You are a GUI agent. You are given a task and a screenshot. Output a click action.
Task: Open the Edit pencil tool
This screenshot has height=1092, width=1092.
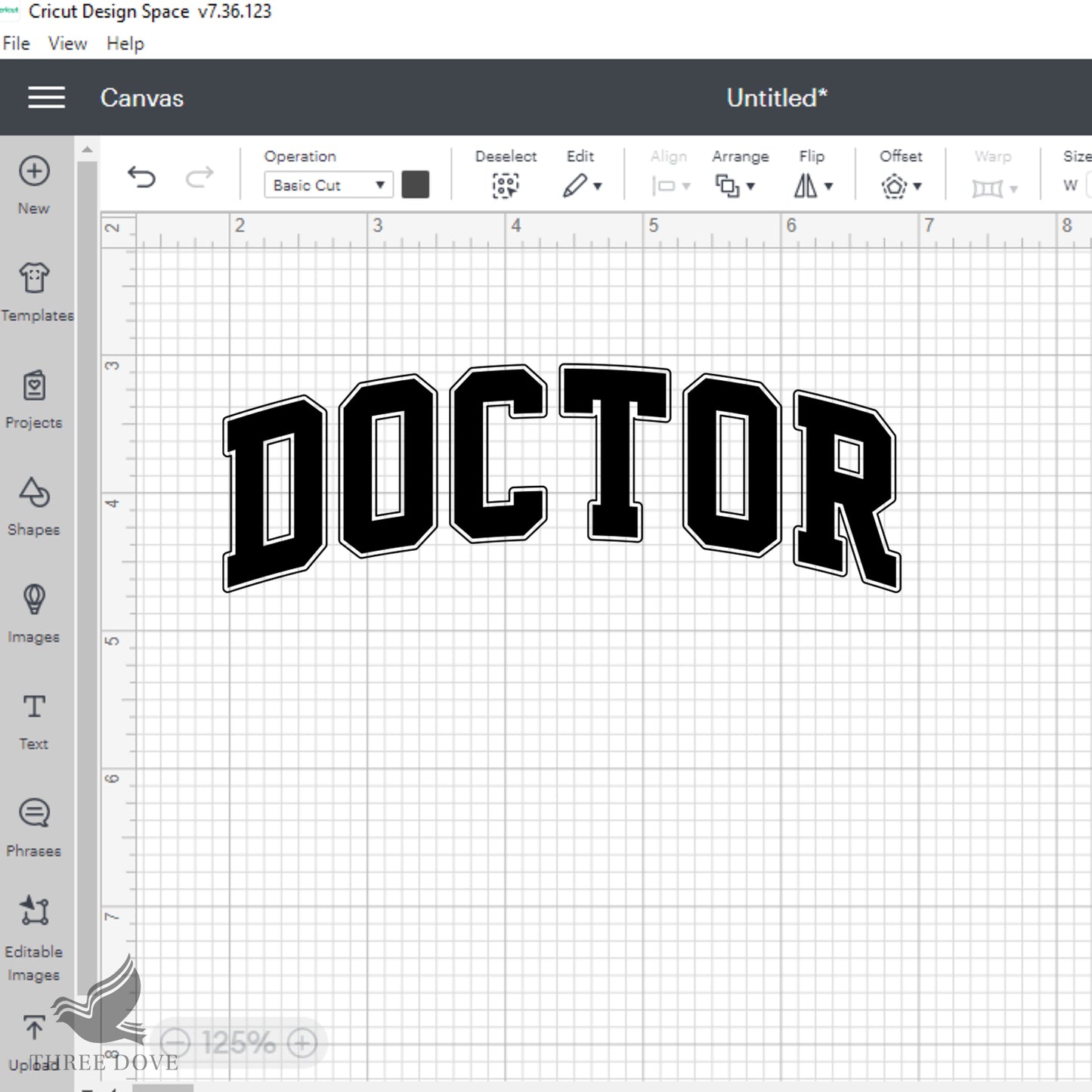[x=574, y=186]
